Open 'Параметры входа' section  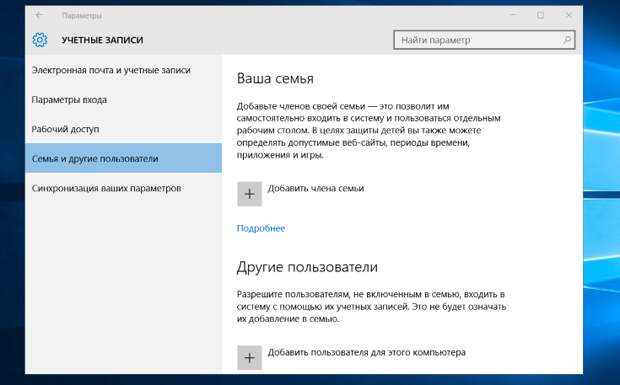click(x=123, y=100)
